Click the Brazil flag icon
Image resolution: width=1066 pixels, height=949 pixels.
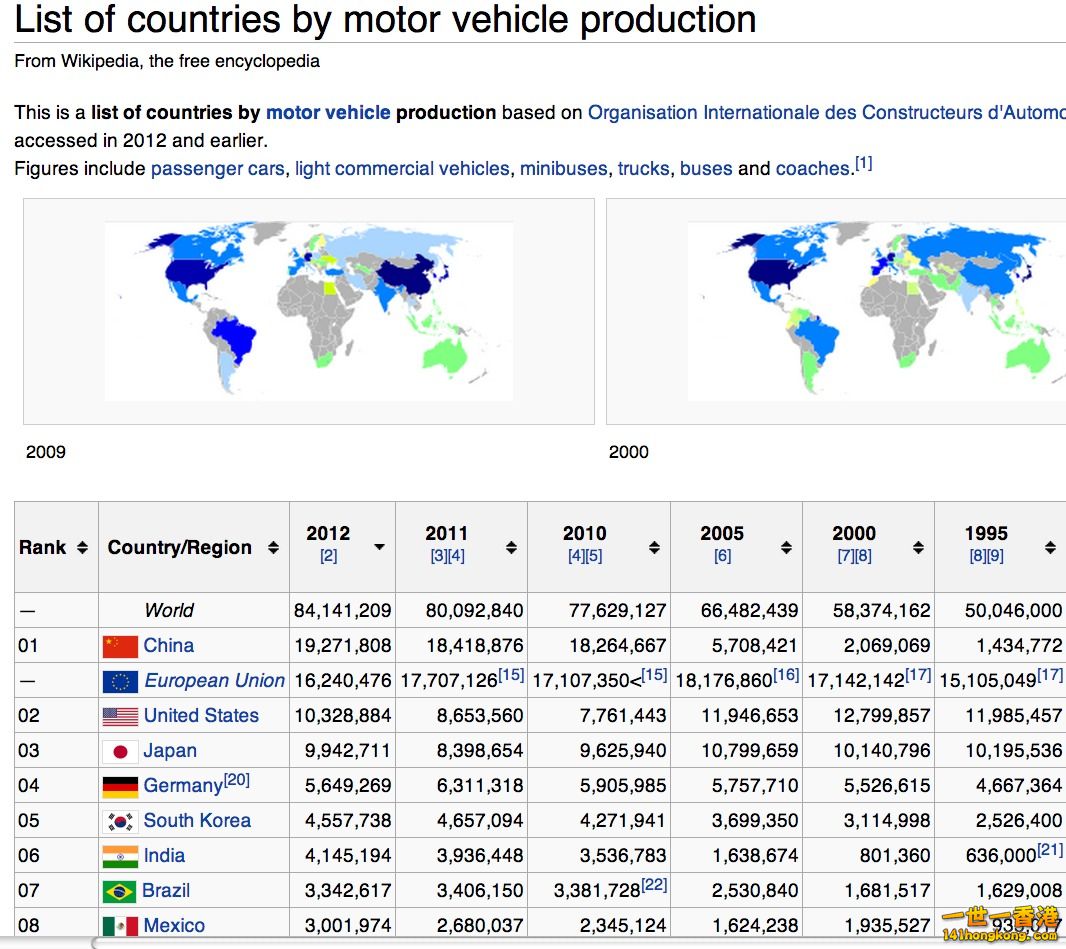[x=119, y=891]
